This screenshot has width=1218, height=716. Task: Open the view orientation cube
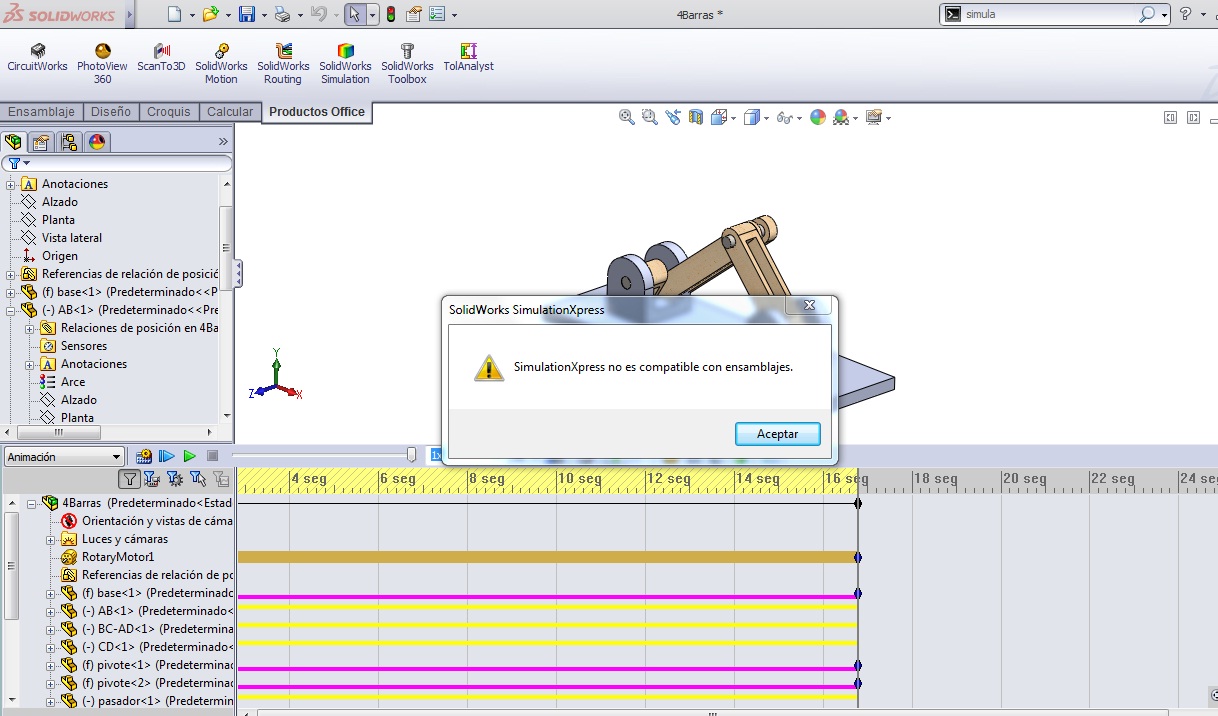click(x=717, y=117)
